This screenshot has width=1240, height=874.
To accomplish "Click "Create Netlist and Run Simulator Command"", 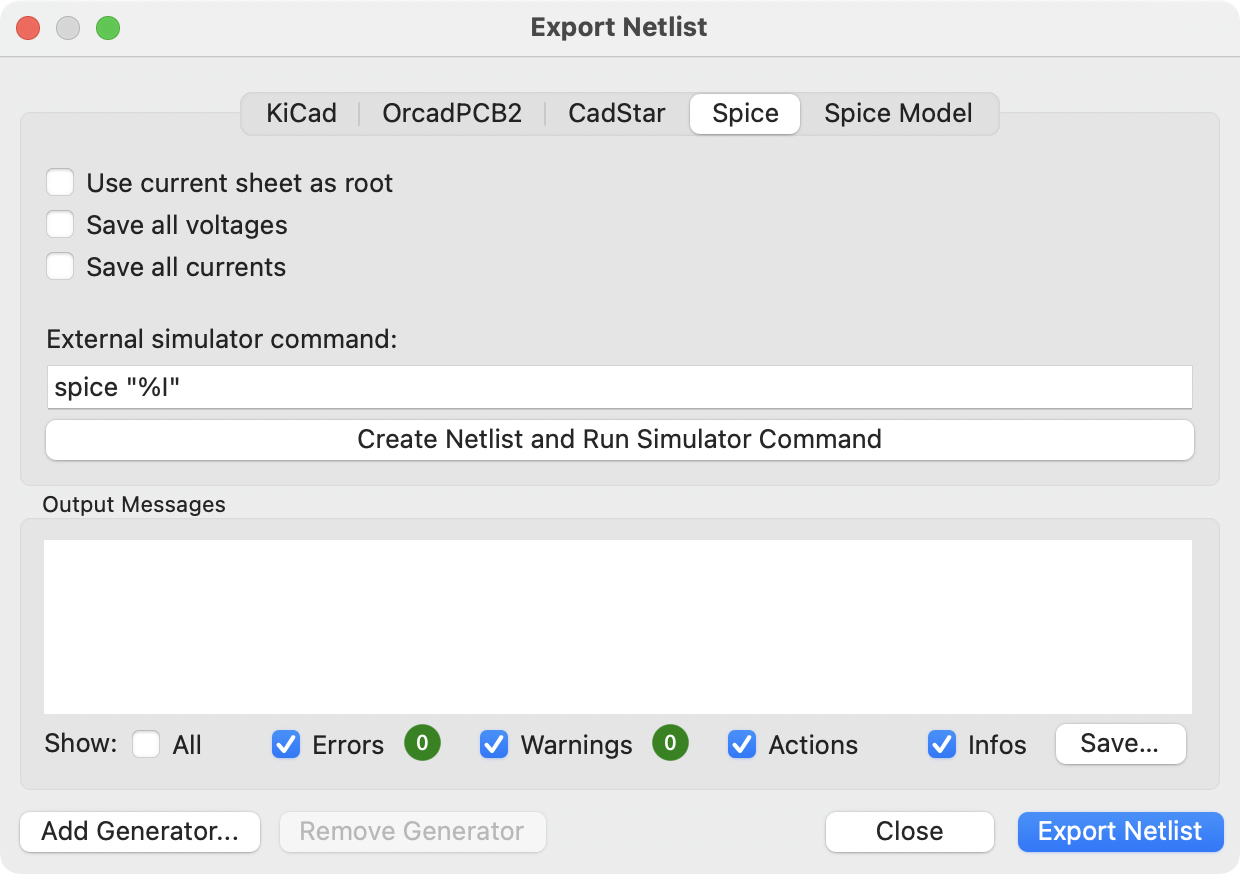I will (x=619, y=439).
